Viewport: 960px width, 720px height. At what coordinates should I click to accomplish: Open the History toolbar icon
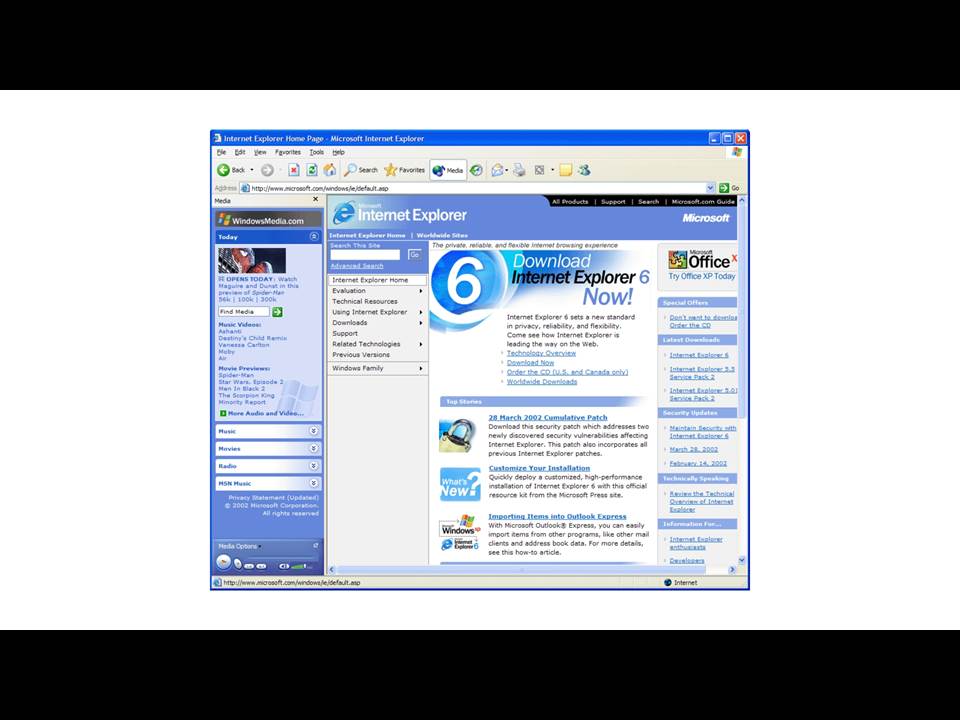476,170
